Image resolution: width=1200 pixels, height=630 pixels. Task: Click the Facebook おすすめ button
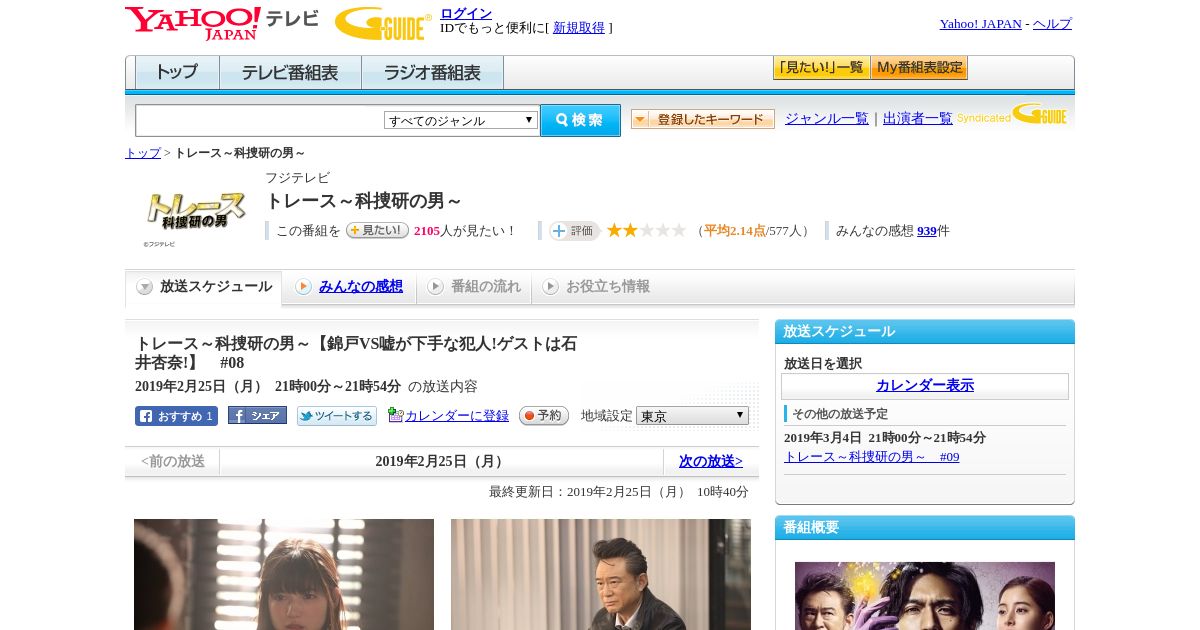pos(176,416)
